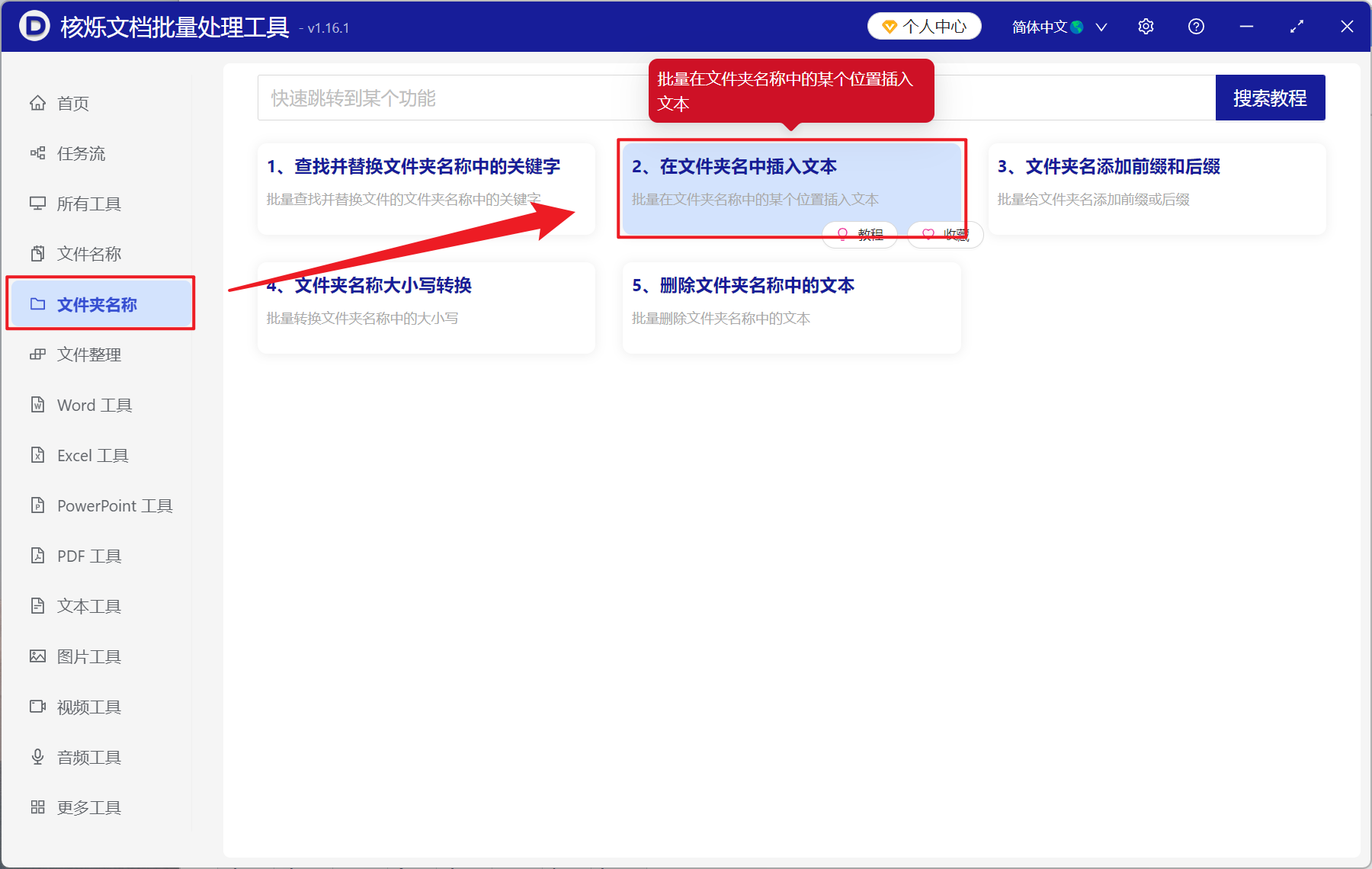The height and width of the screenshot is (869, 1372).
Task: Open the 更多工具 more tools section
Action: 88,806
